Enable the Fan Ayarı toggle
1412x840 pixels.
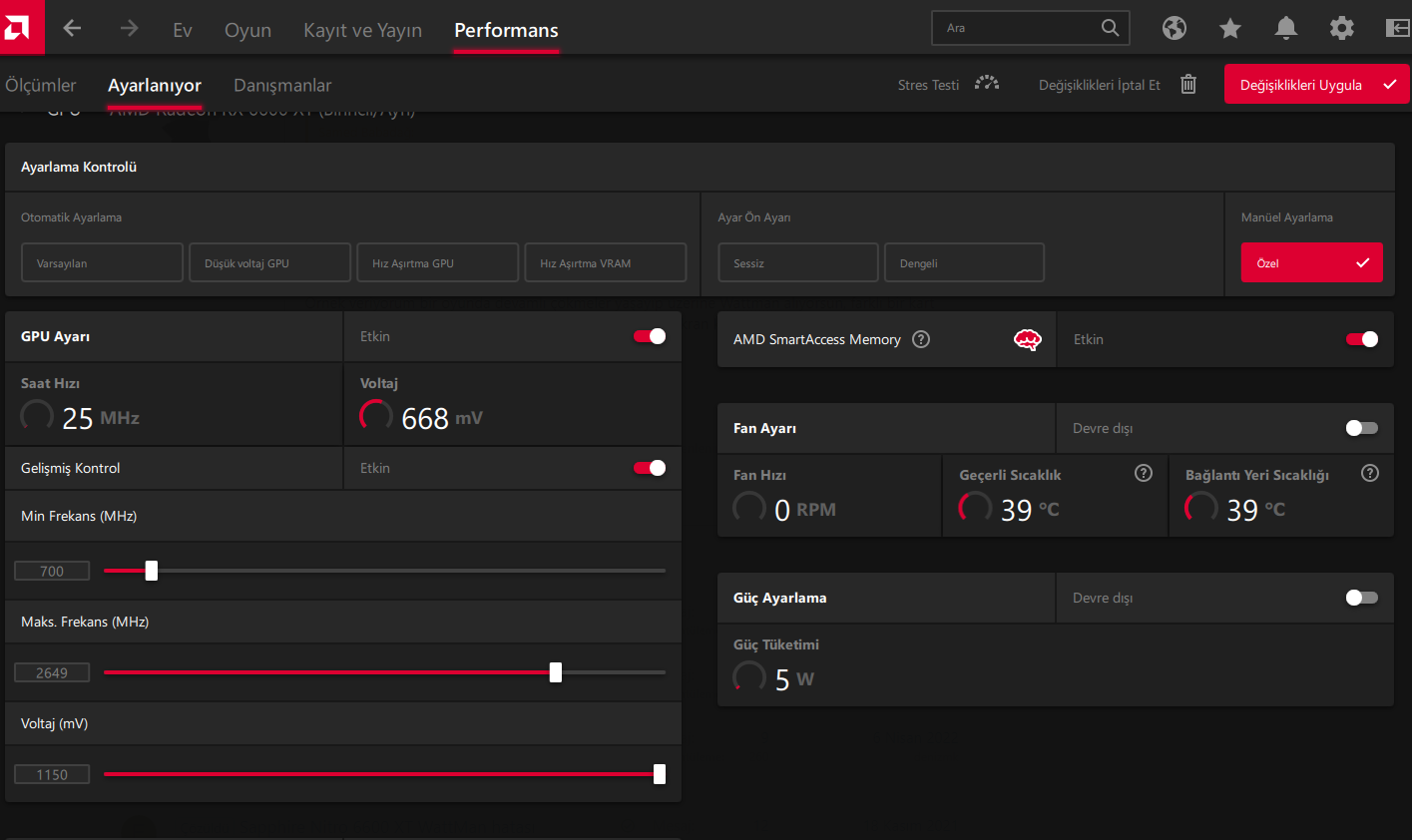coord(1362,428)
